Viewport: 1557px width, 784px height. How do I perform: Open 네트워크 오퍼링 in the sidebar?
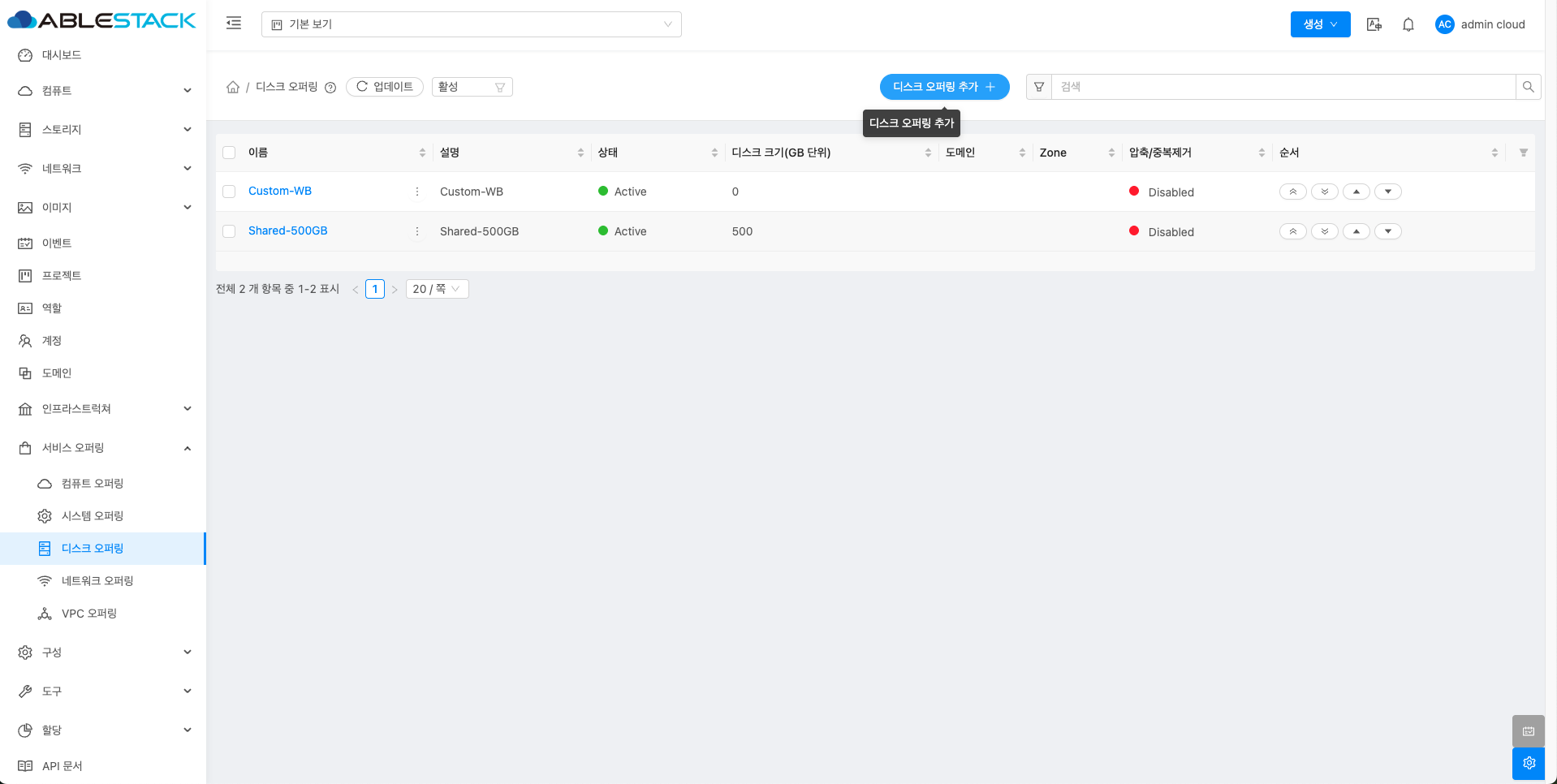tap(97, 581)
